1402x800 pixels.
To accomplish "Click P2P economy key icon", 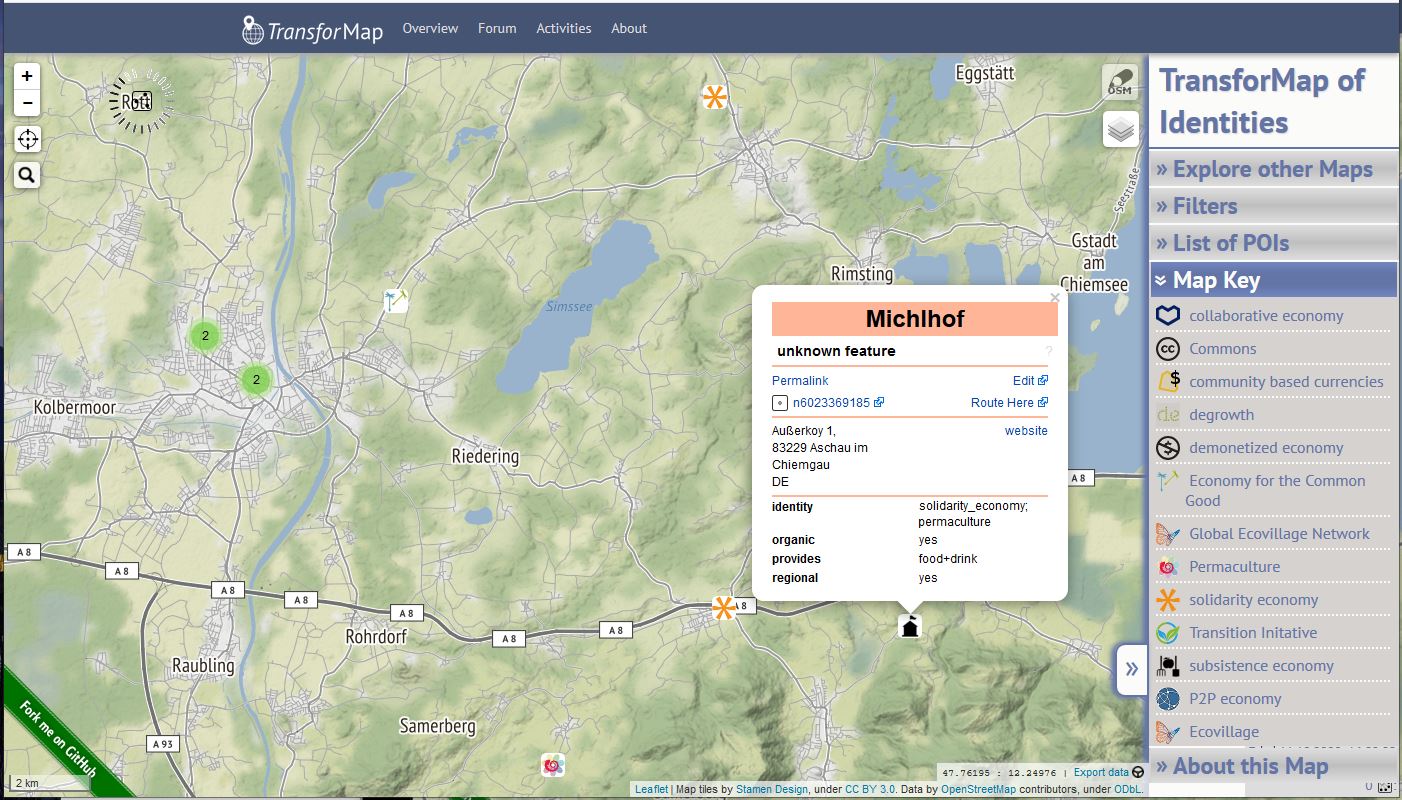I will [x=1168, y=699].
